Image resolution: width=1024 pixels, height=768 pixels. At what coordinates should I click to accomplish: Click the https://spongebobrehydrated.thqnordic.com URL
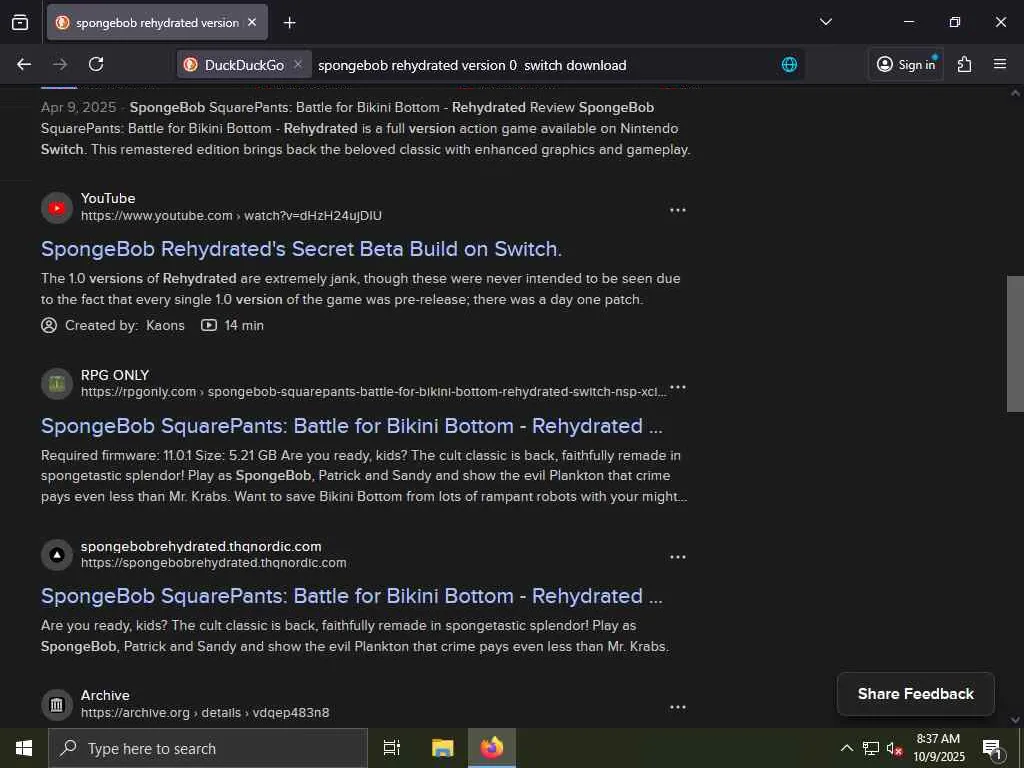tap(214, 562)
